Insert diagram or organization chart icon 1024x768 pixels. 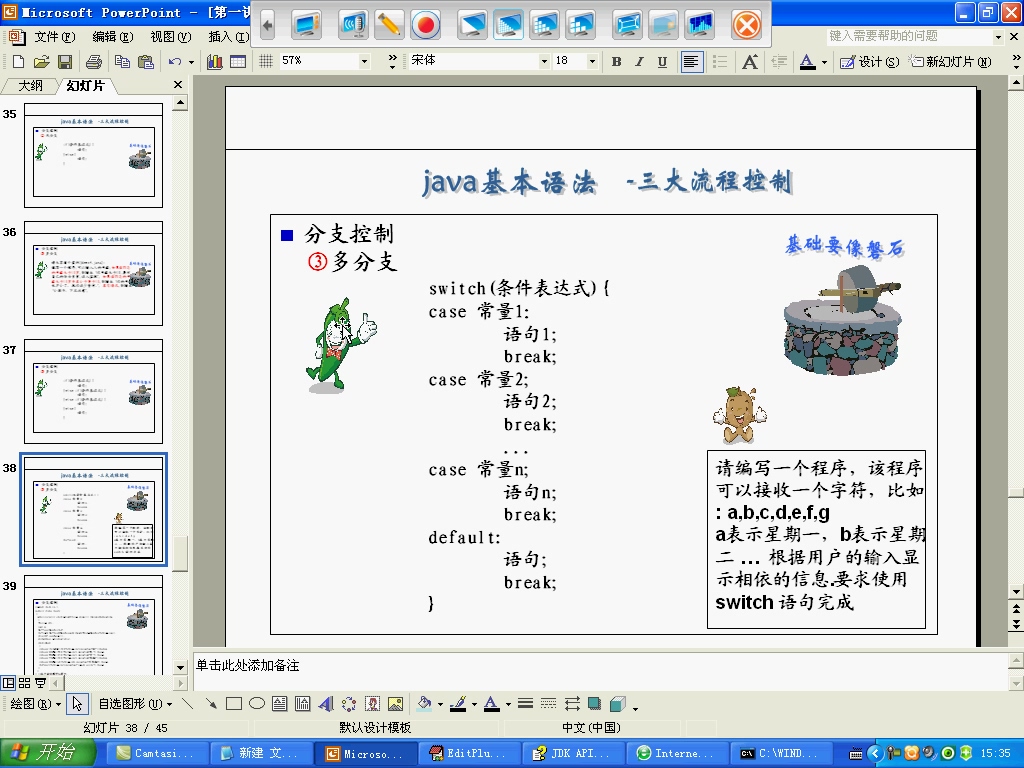coord(349,703)
